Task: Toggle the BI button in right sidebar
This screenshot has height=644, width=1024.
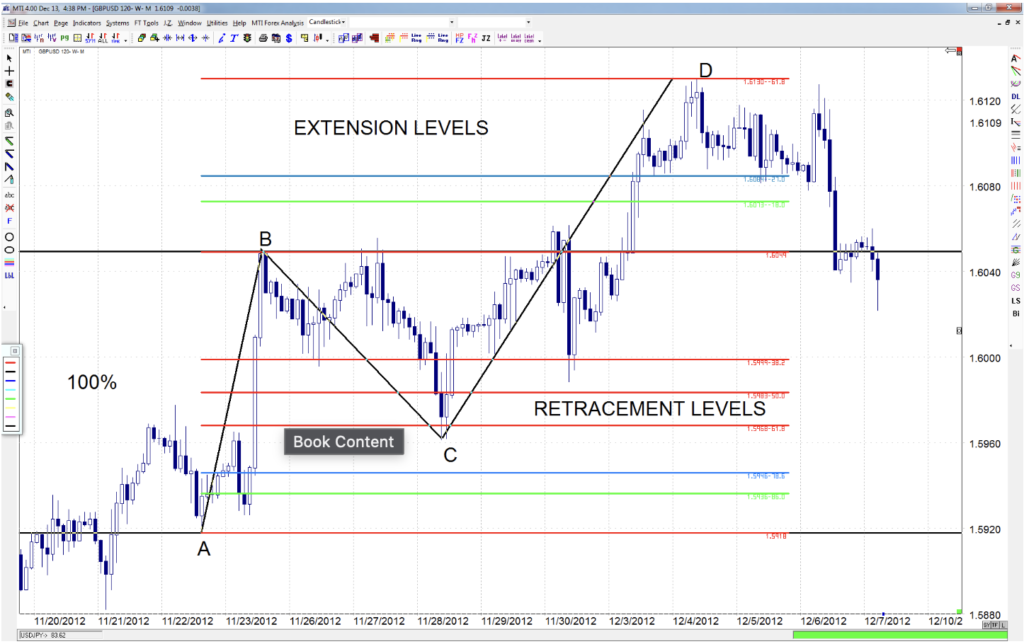Action: [1015, 313]
